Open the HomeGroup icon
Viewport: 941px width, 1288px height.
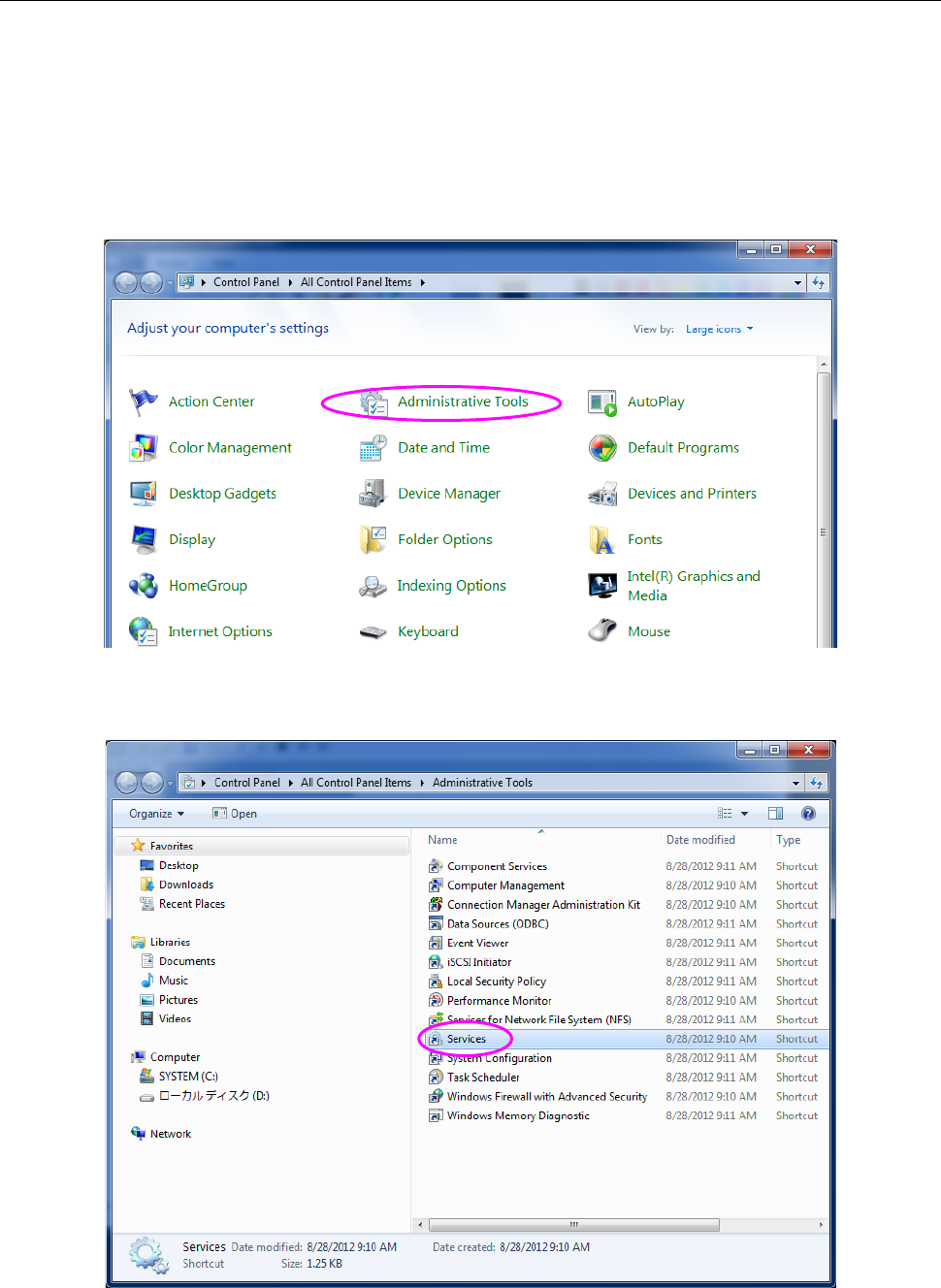point(144,586)
